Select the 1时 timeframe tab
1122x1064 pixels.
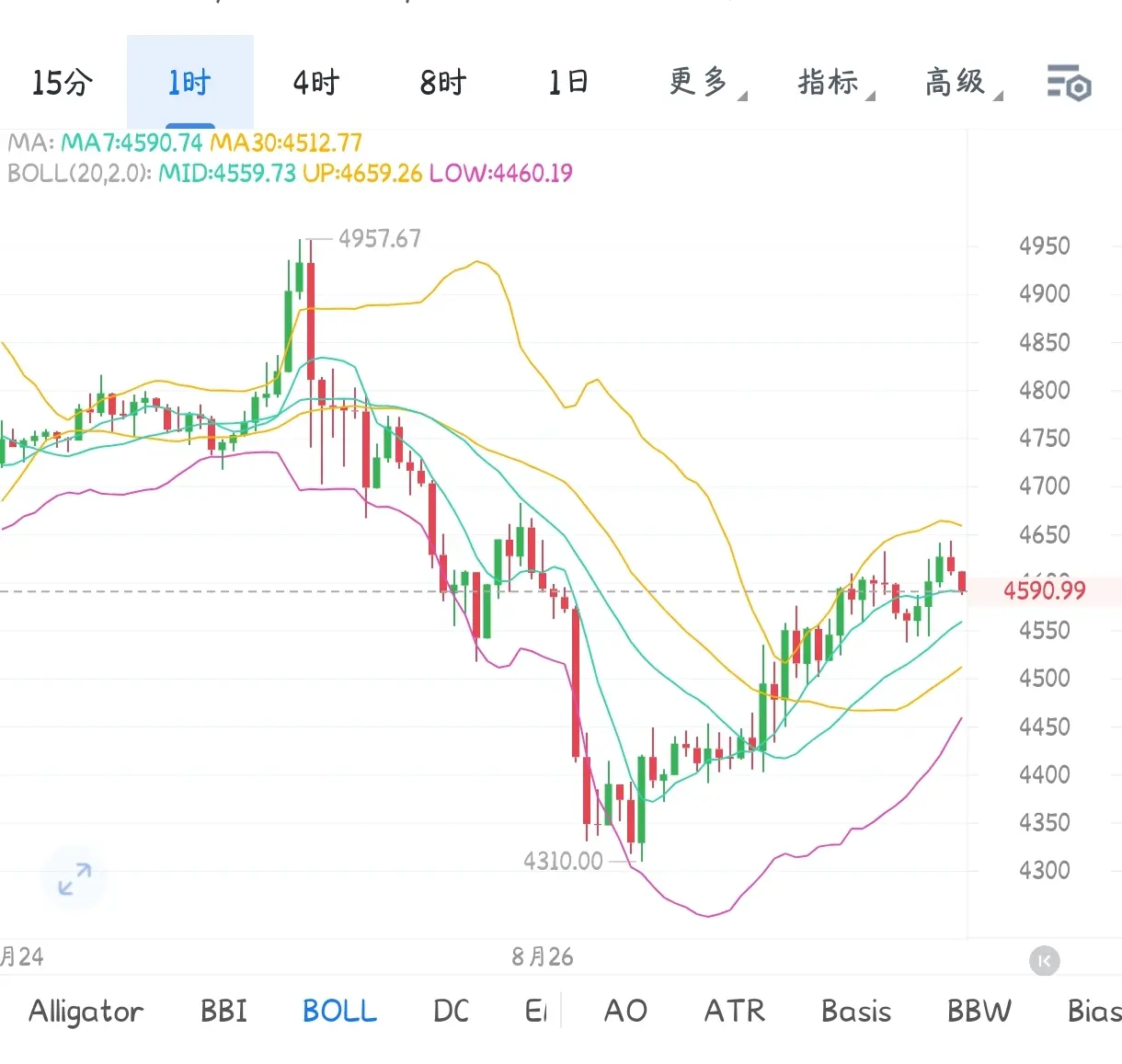point(189,83)
